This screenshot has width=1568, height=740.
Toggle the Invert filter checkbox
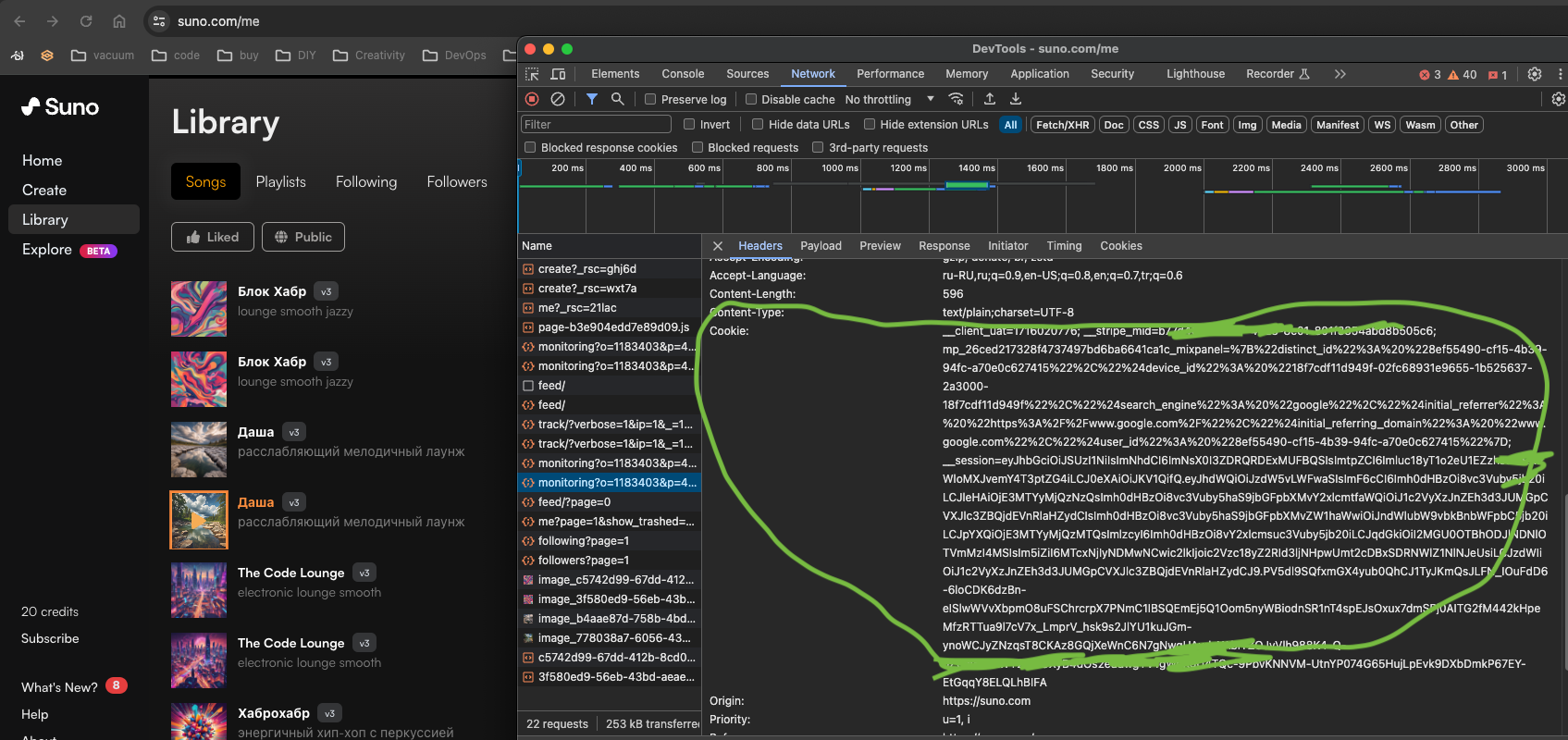coord(689,124)
